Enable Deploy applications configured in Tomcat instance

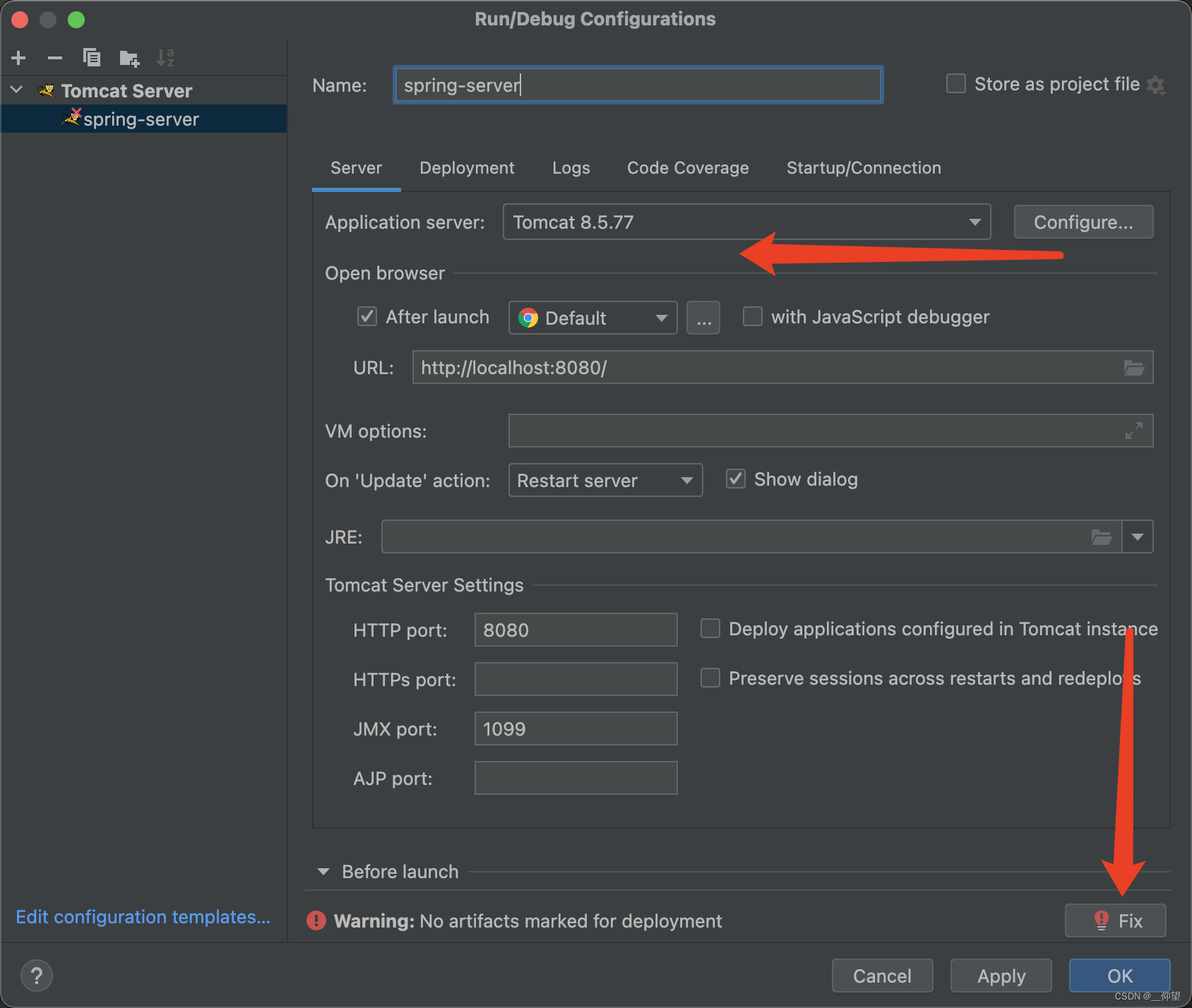tap(710, 628)
